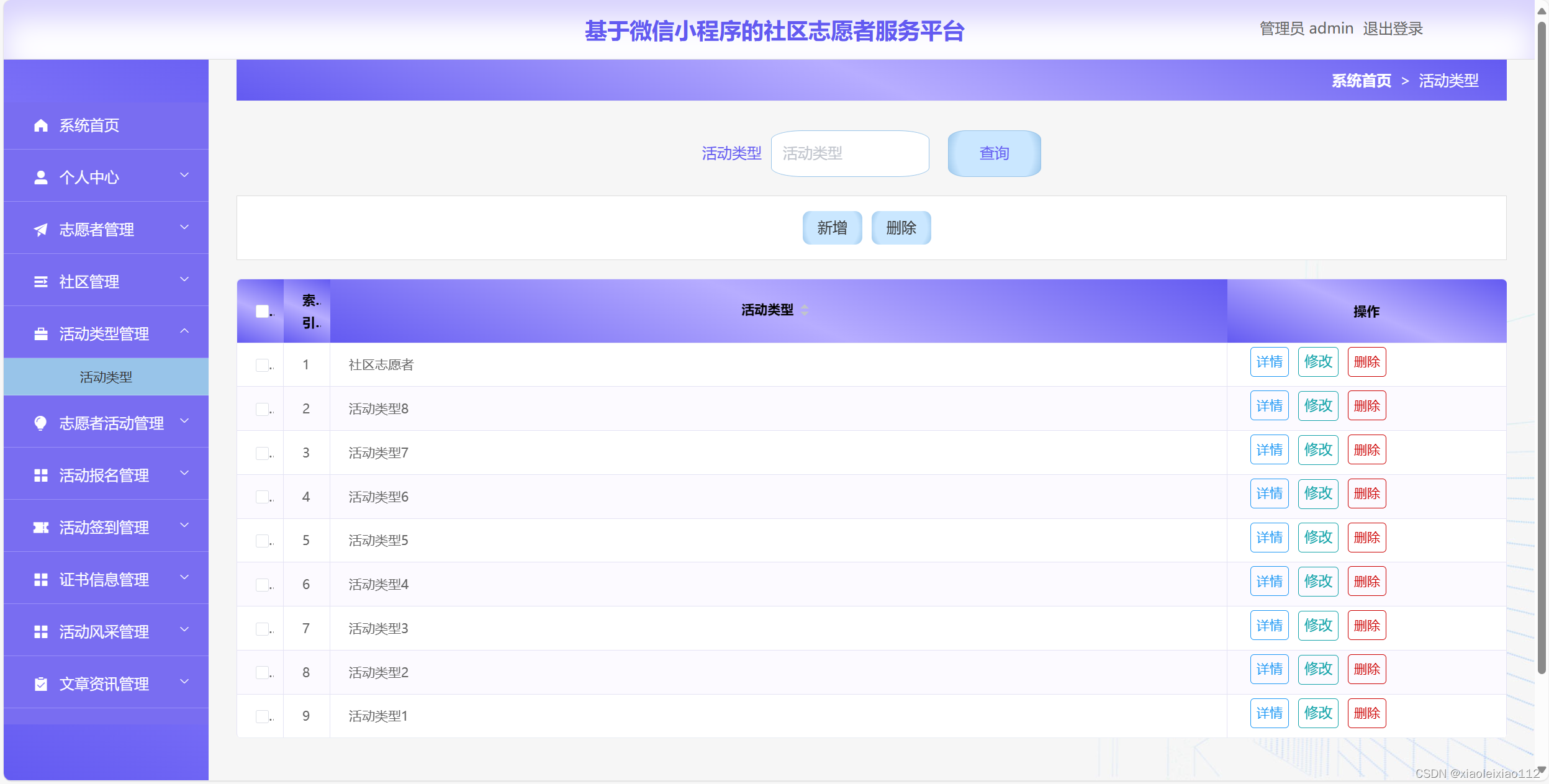Select the 活动类型 submenu item
Viewport: 1549px width, 784px height.
(106, 377)
